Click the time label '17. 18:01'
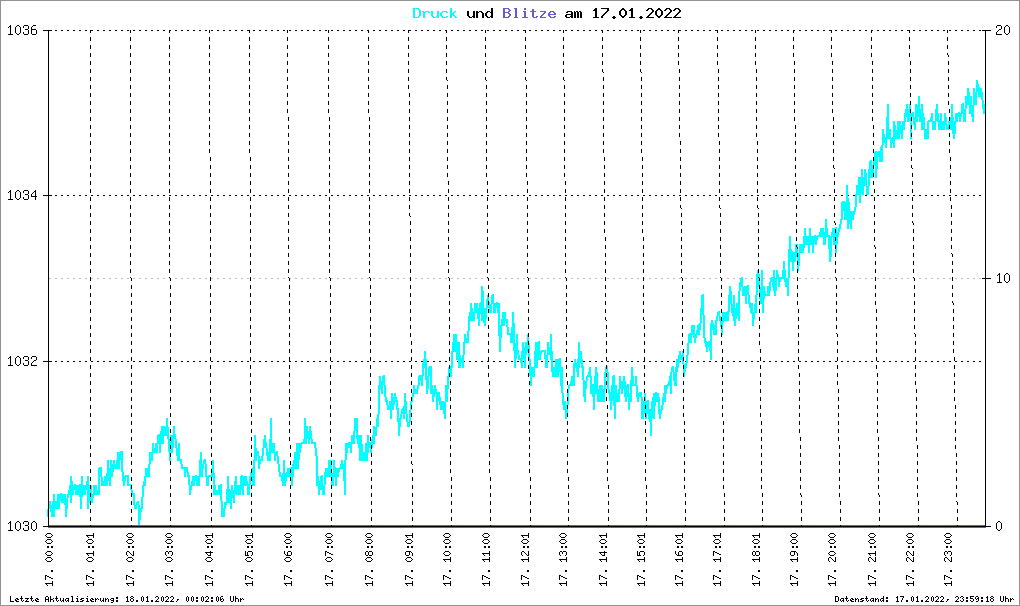The image size is (1020, 606). 757,560
